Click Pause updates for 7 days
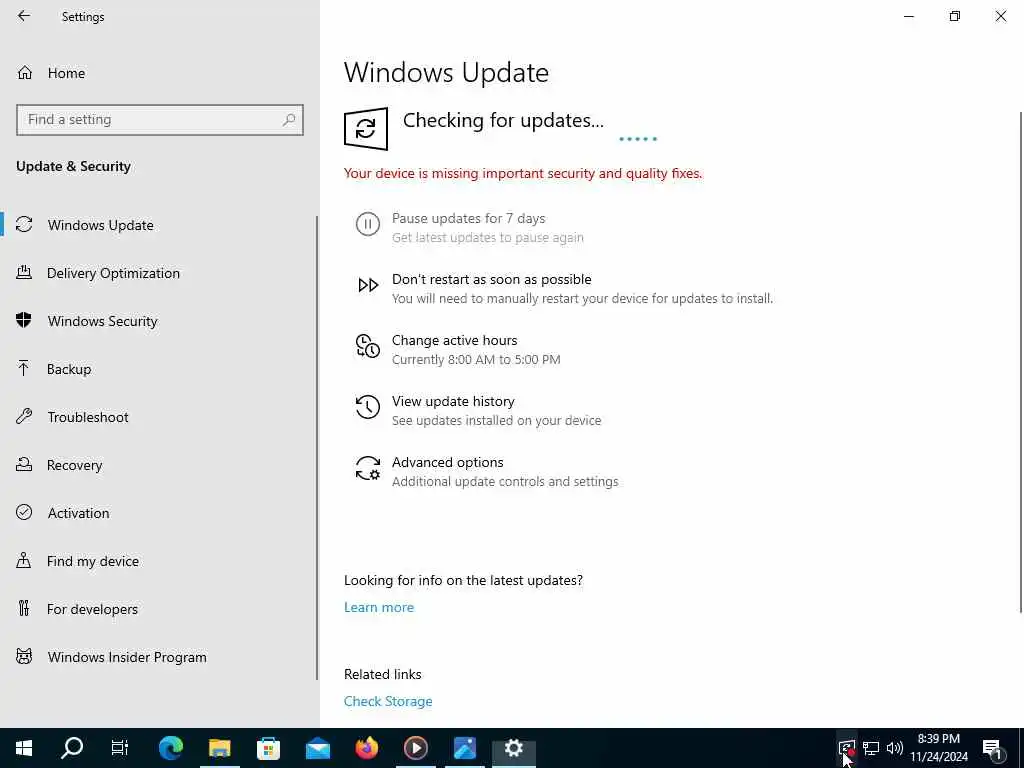 click(x=468, y=218)
